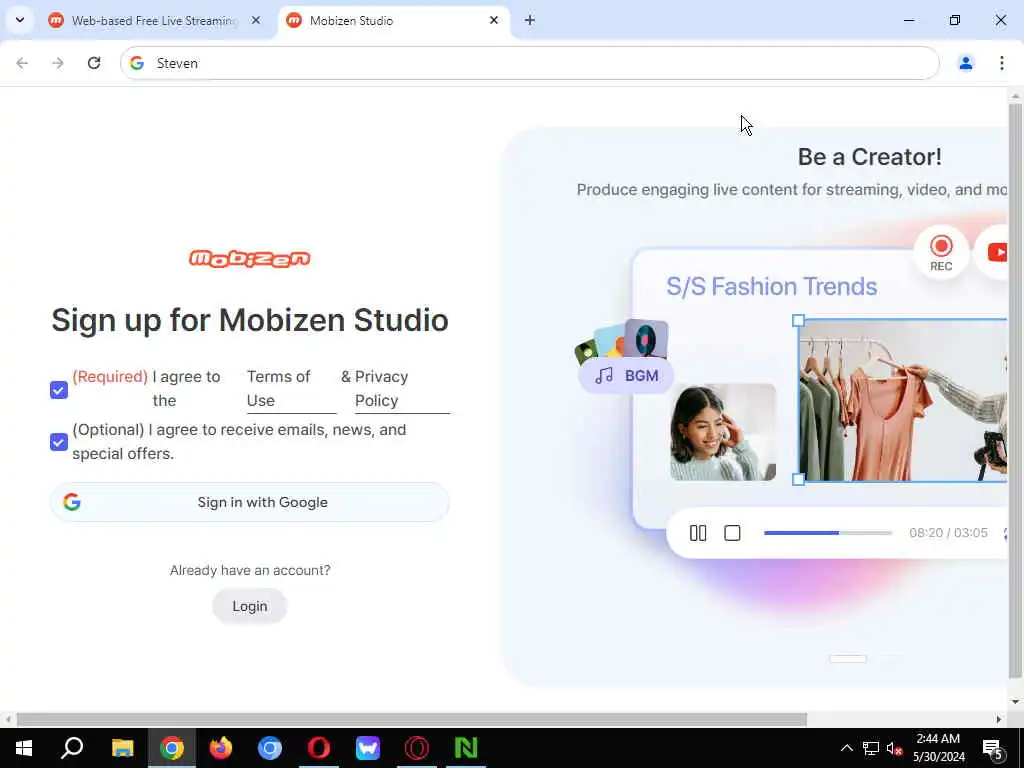Click the Login button
1024x768 pixels.
click(249, 606)
